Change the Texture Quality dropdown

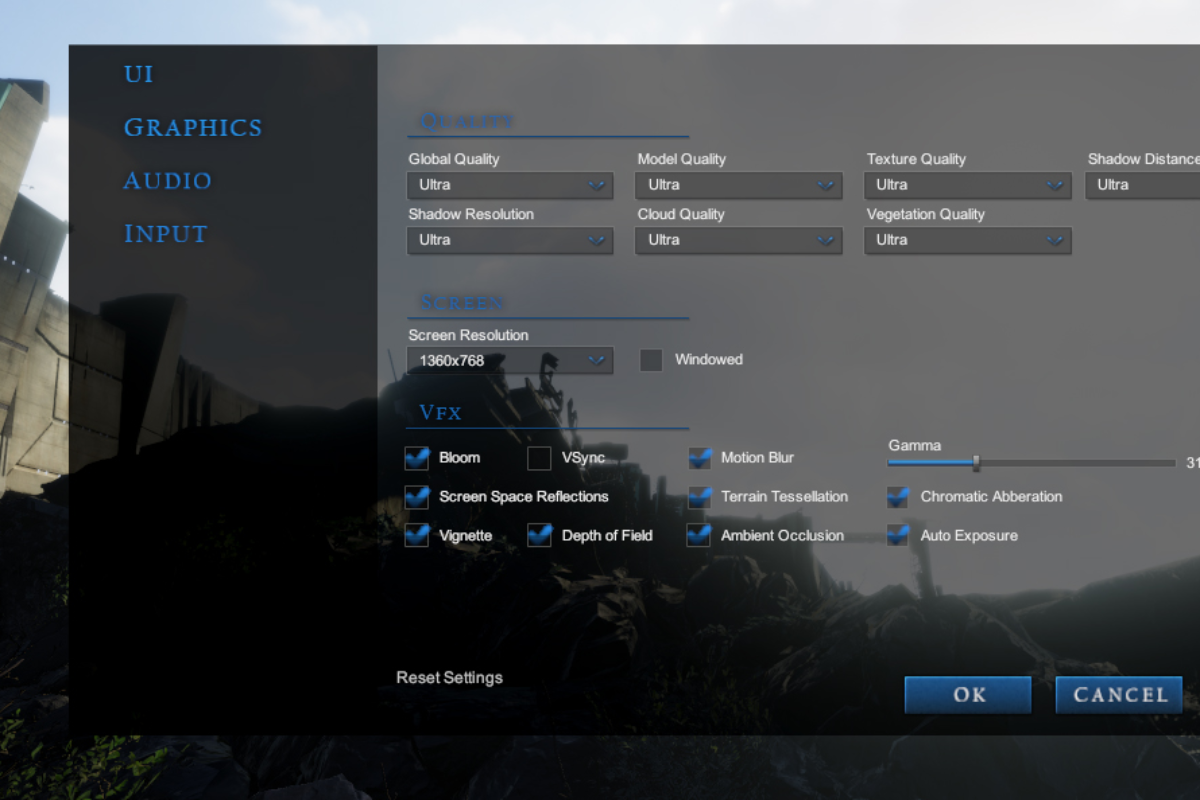[x=967, y=185]
